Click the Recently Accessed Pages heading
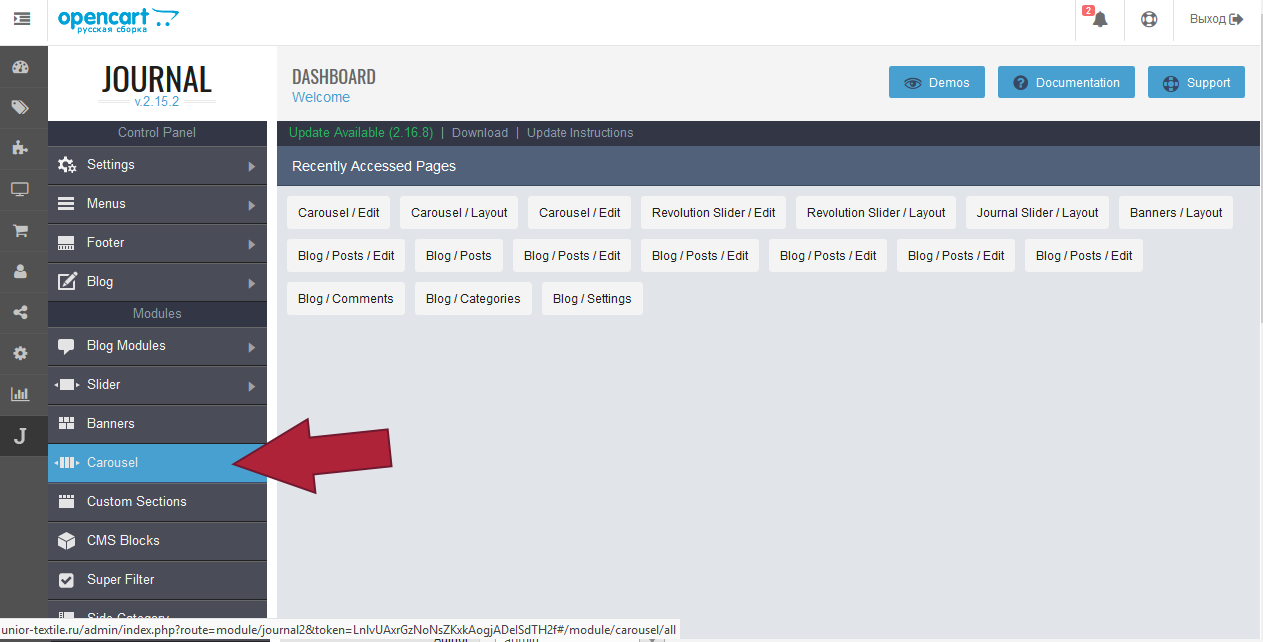This screenshot has width=1263, height=642. click(374, 167)
